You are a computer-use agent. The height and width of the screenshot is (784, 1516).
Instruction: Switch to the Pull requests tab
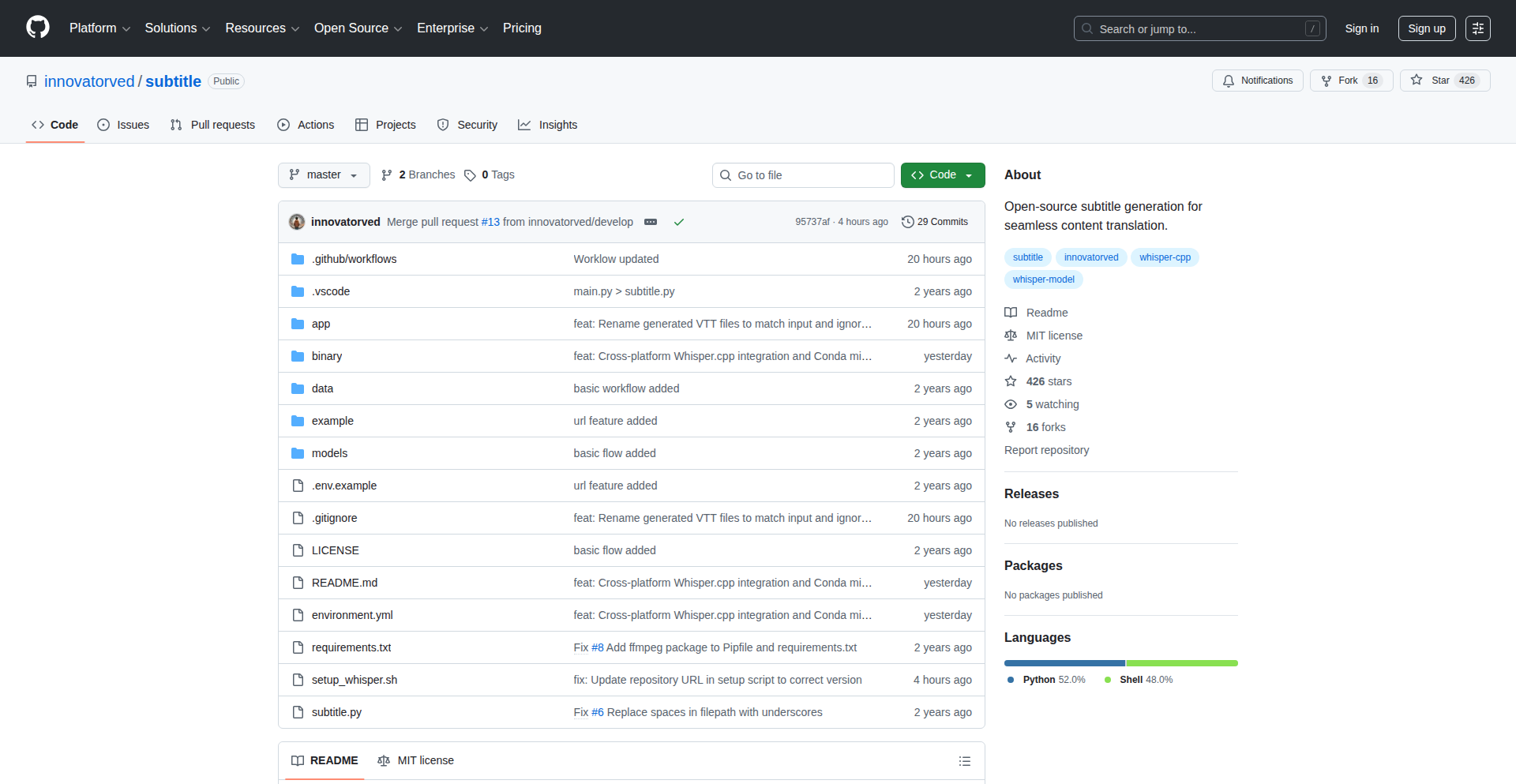click(212, 125)
